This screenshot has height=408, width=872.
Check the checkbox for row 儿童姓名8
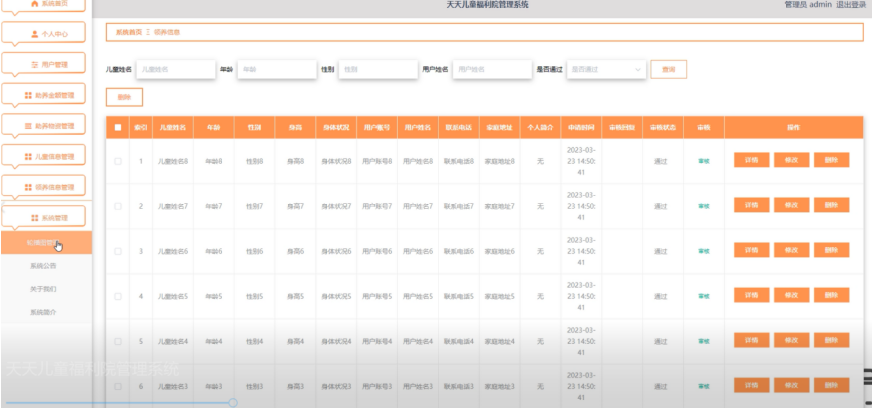click(x=118, y=161)
